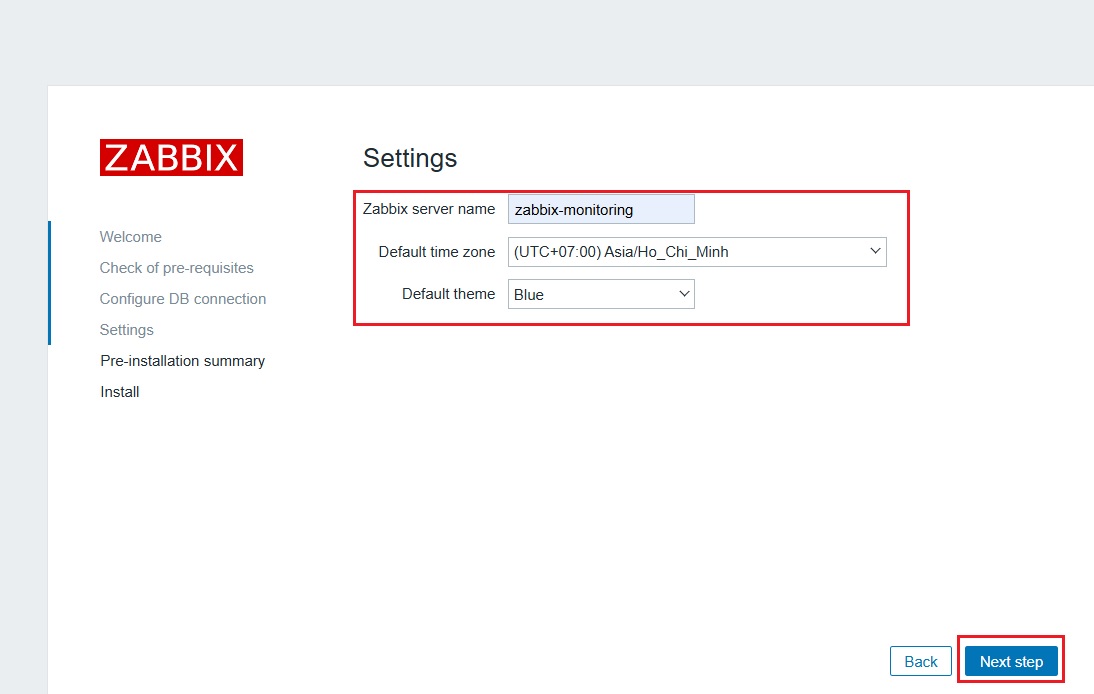Click (UTC+07:00) Asia/Ho_Chi_Minh value
The width and height of the screenshot is (1094, 694).
click(620, 251)
